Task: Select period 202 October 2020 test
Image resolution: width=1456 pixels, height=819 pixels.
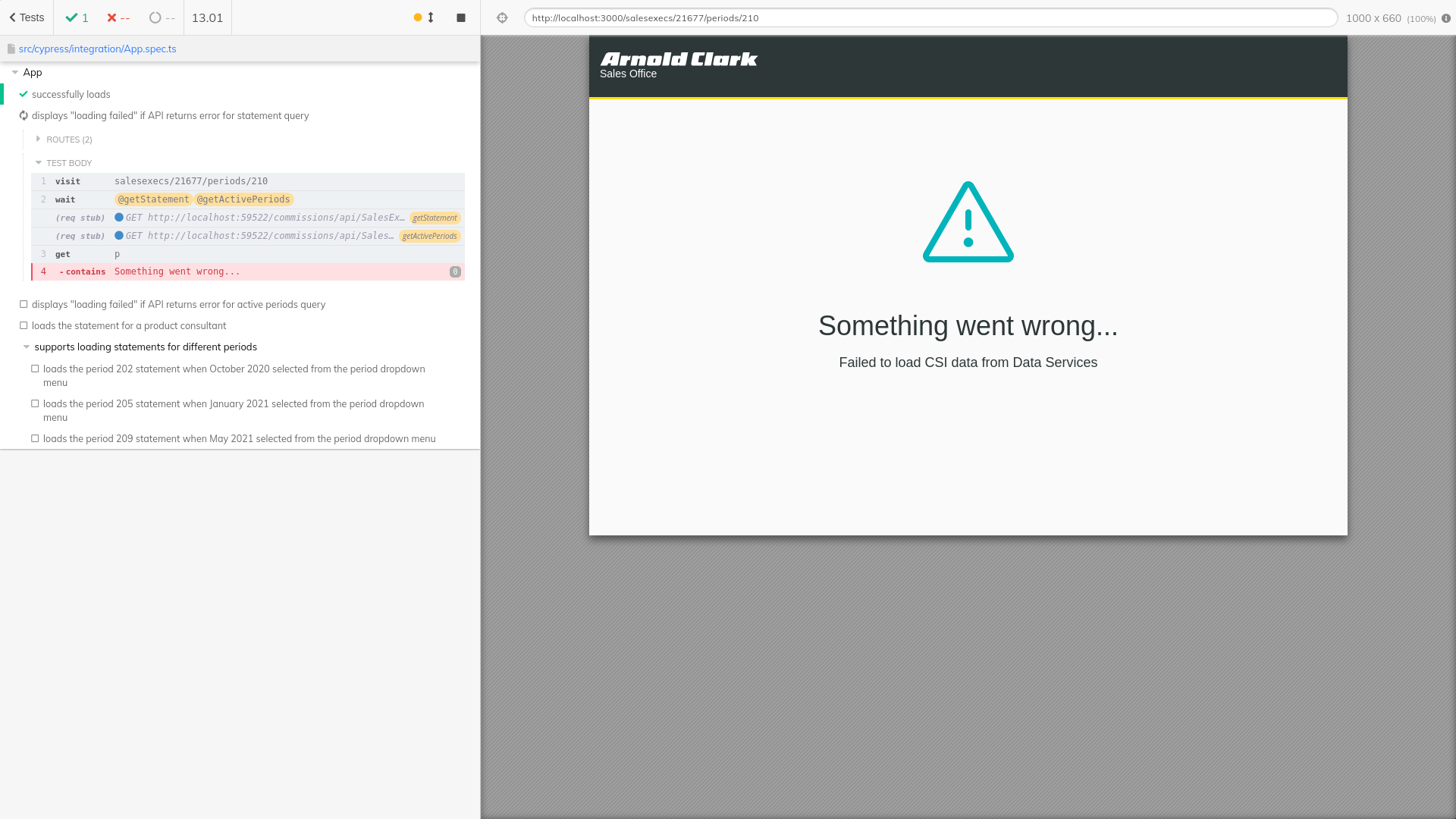Action: pos(234,369)
